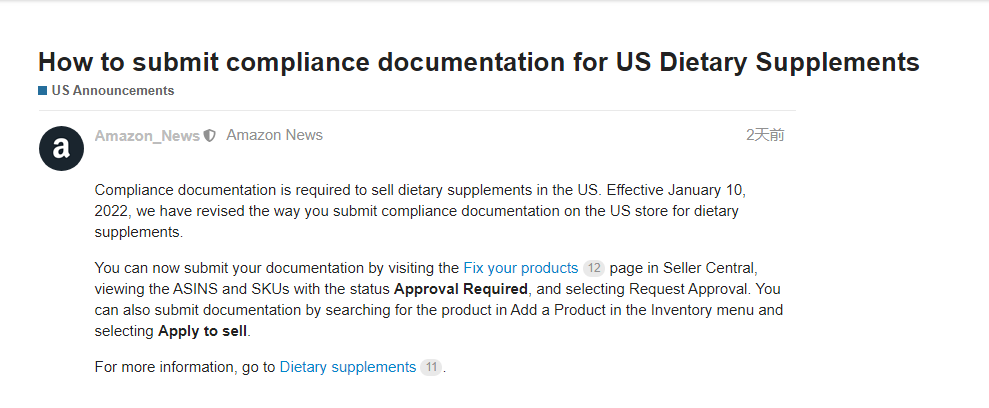Click the blue square category badge
This screenshot has height=408, width=989.
coord(43,91)
